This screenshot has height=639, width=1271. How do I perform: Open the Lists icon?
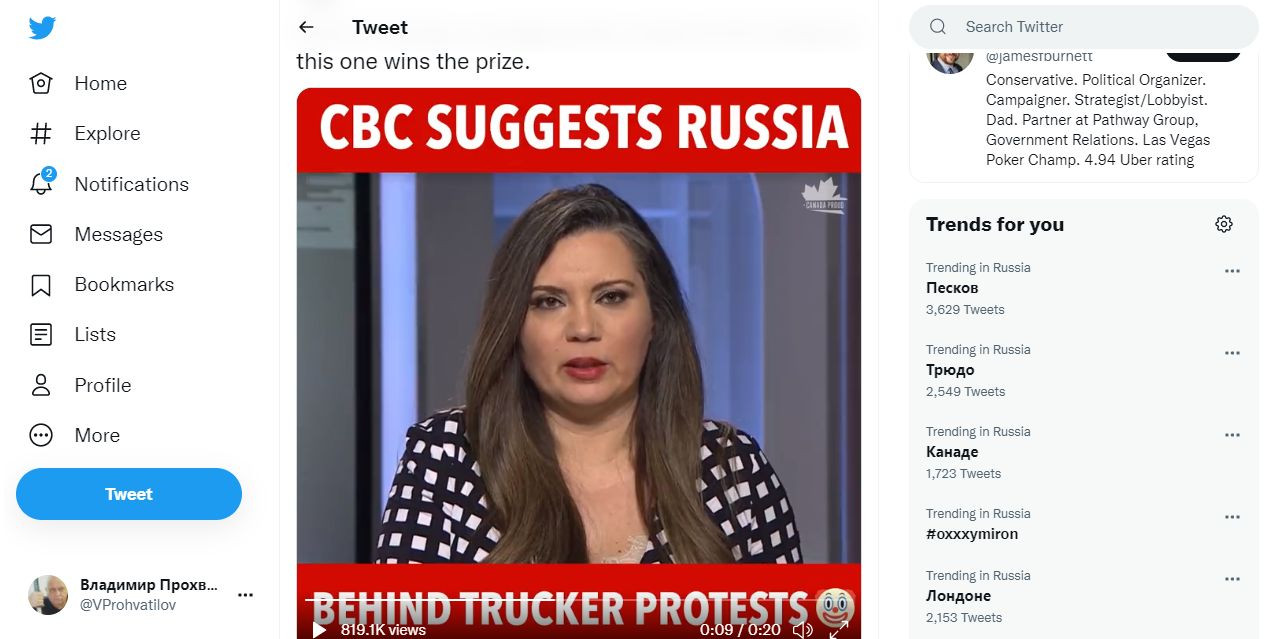(41, 335)
